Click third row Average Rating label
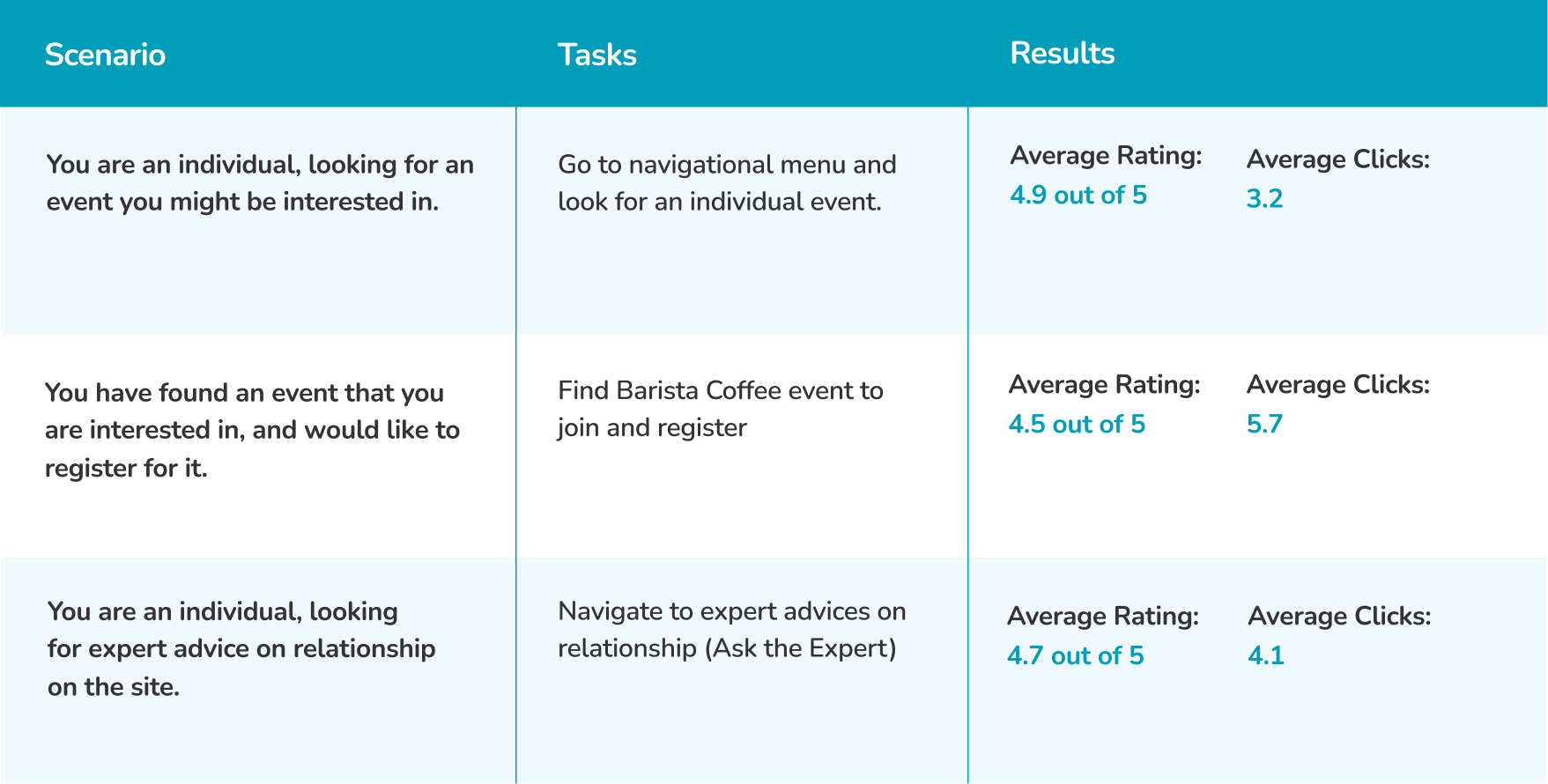 (1102, 616)
